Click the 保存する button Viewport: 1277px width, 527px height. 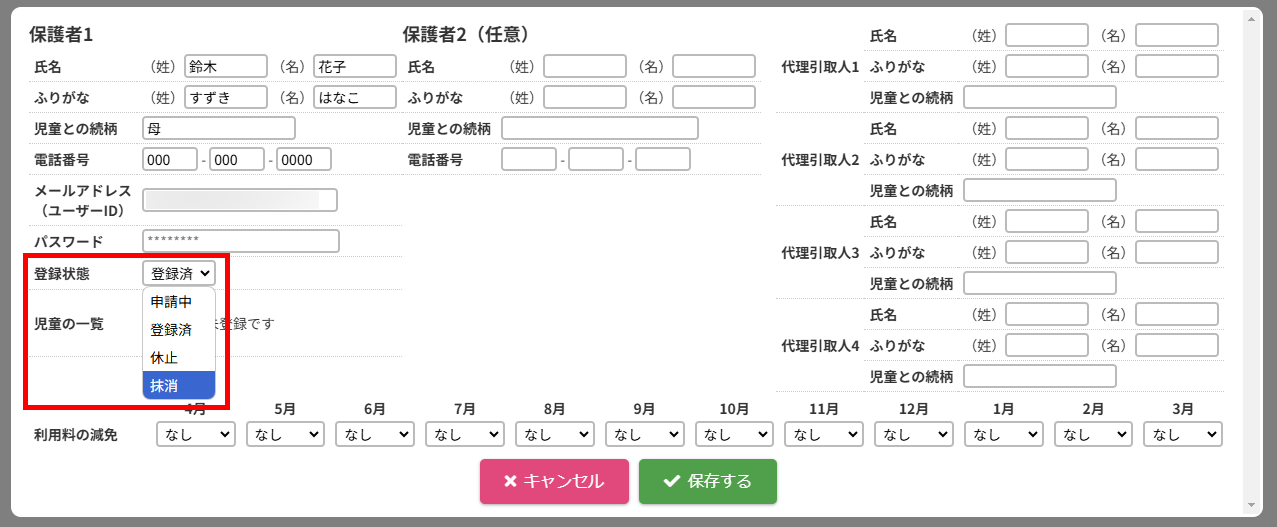(708, 481)
